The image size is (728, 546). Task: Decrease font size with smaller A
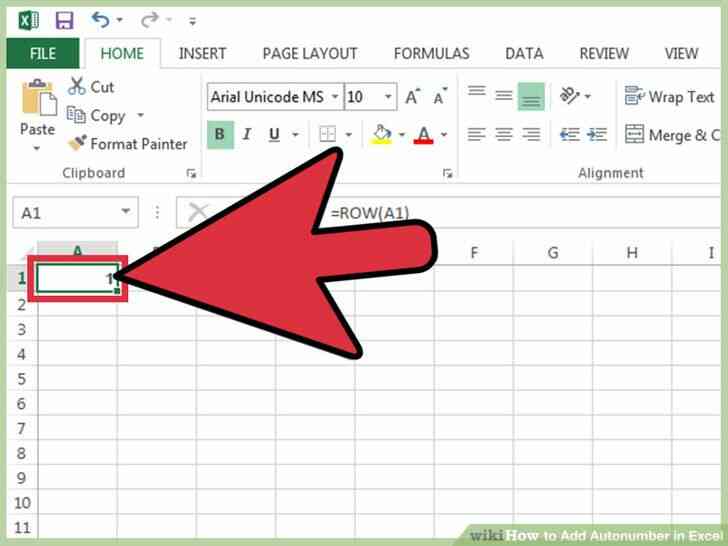tap(440, 97)
